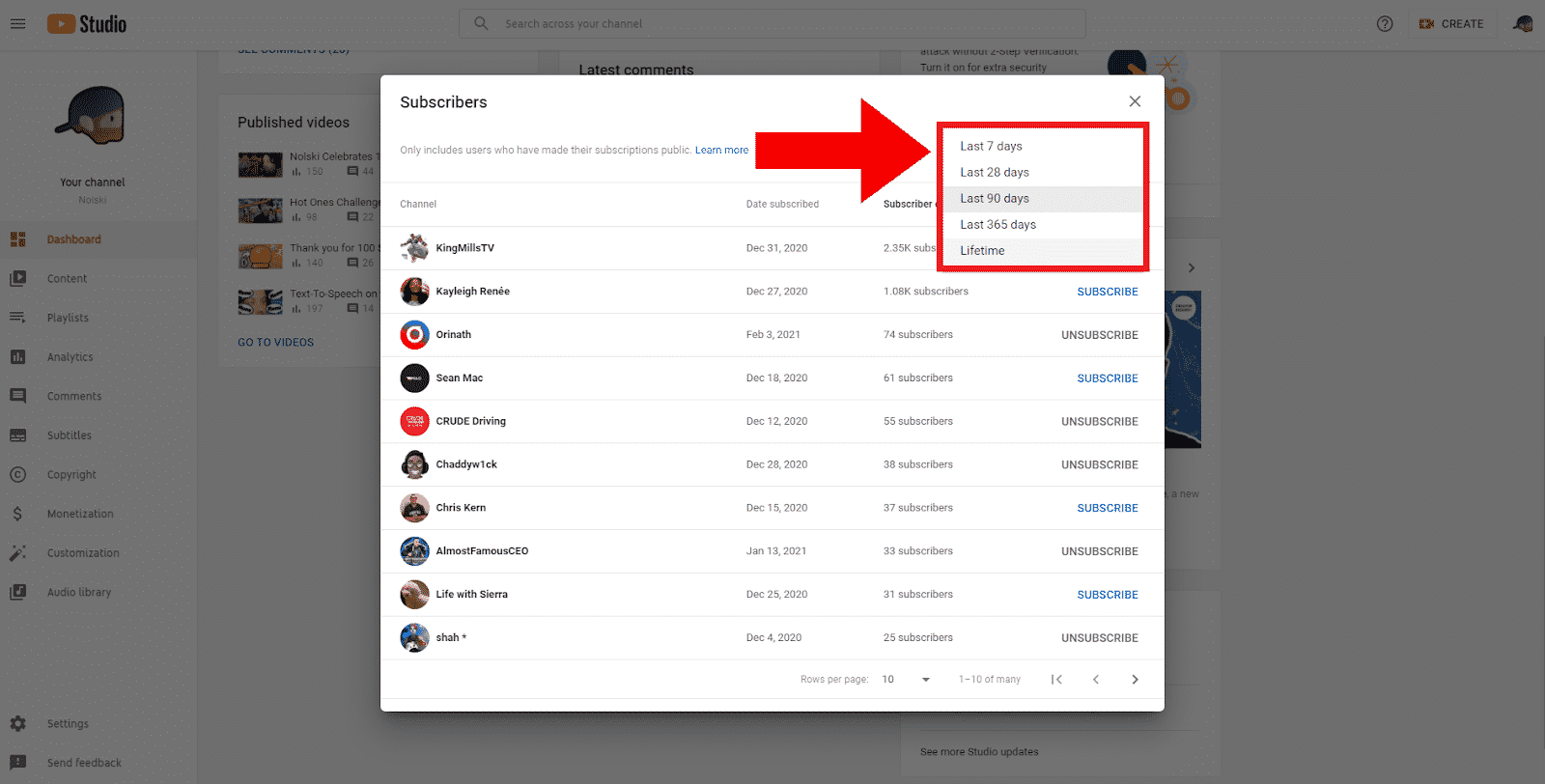Select Last 90 days option
The image size is (1545, 784).
pos(1043,198)
